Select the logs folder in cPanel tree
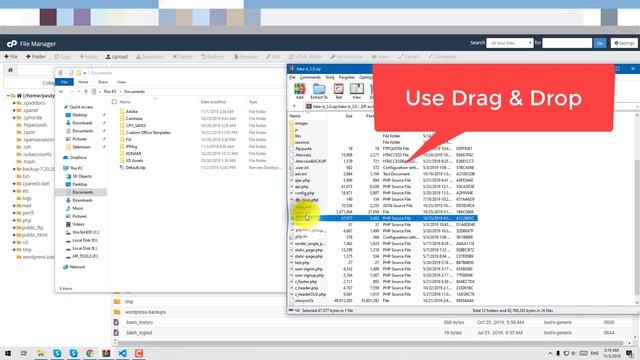This screenshot has height=360, width=640. coord(24,198)
